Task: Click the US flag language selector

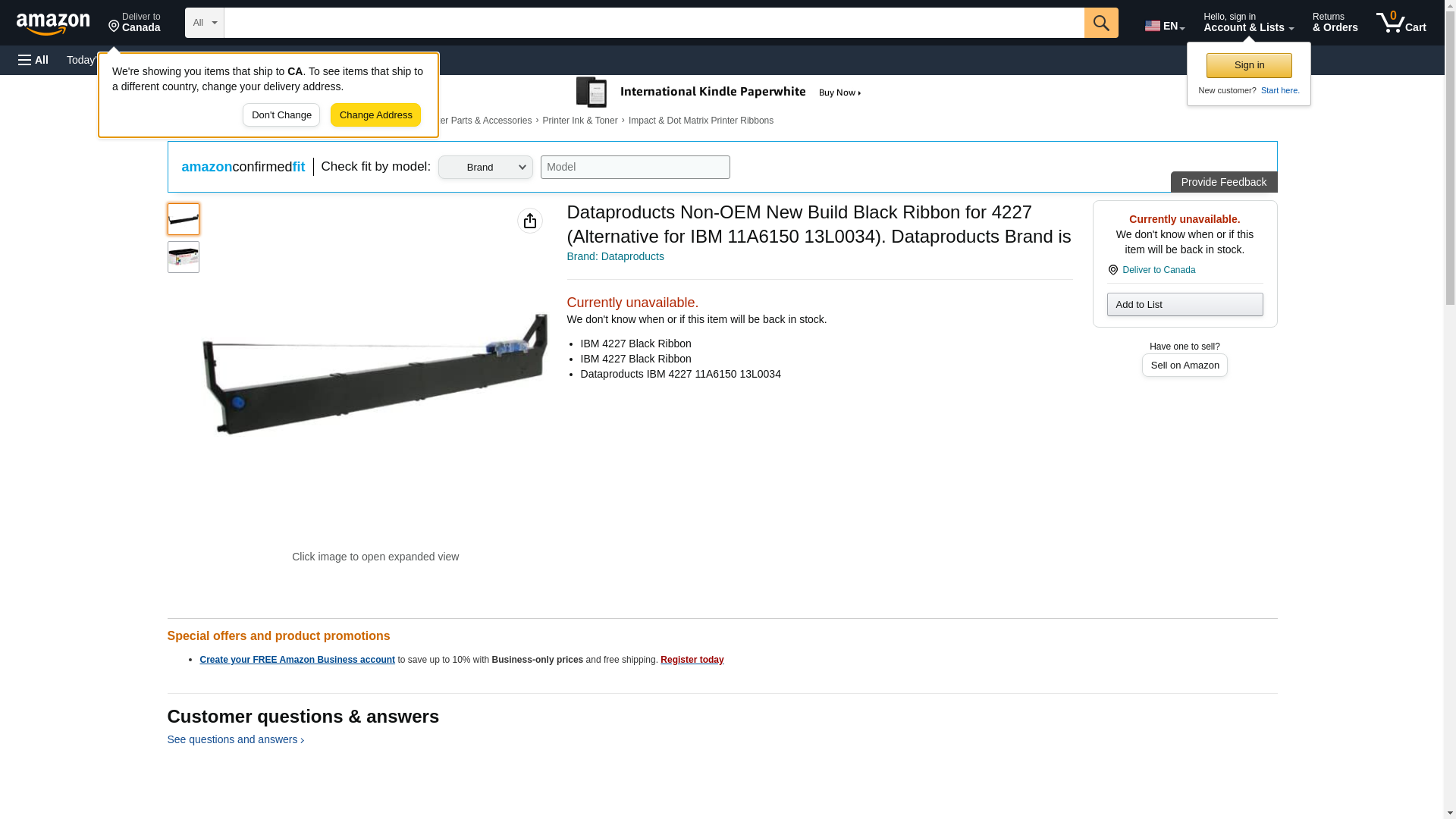Action: click(x=1164, y=26)
